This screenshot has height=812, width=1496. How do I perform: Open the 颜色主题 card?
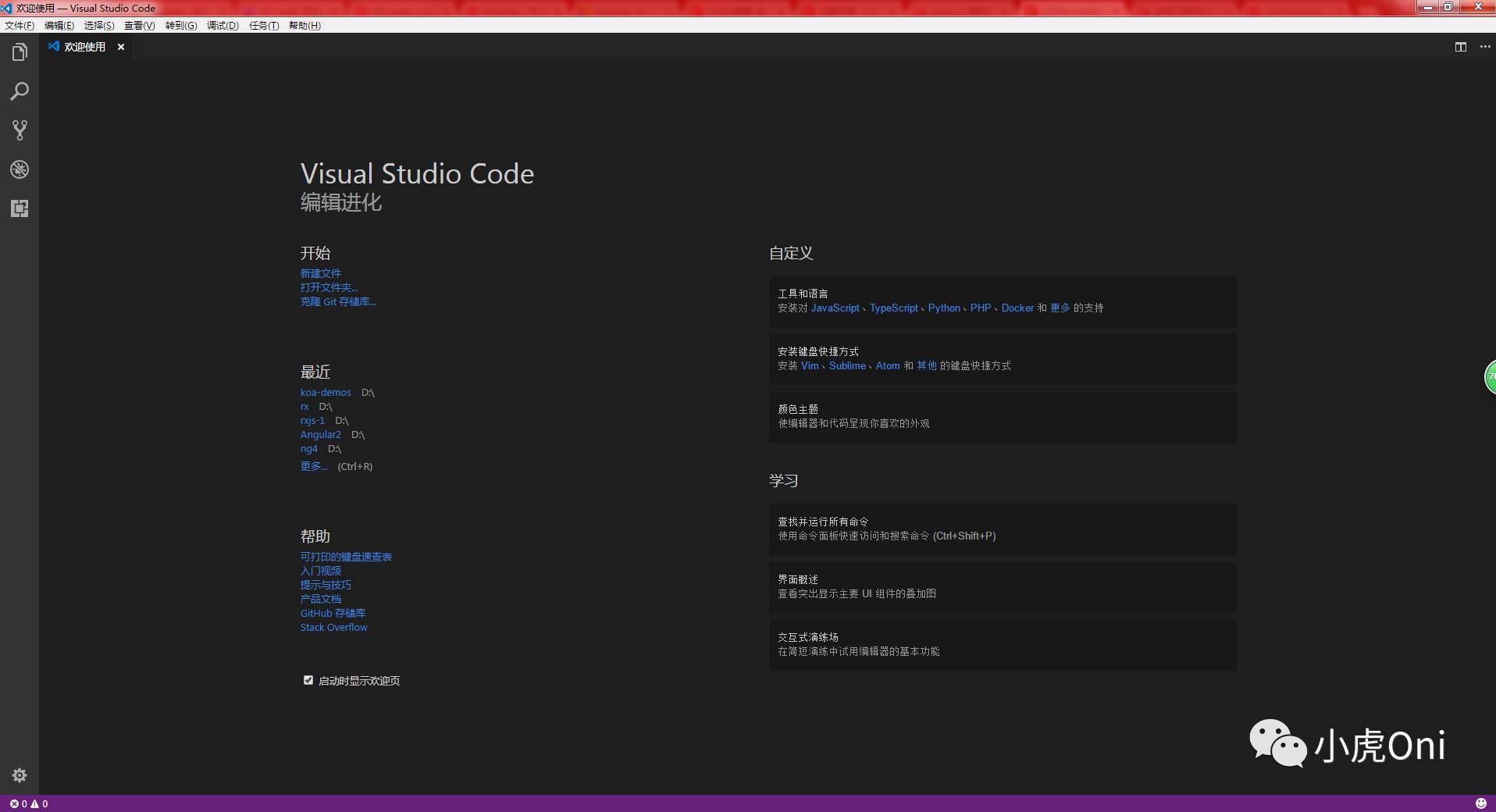pyautogui.click(x=1003, y=417)
